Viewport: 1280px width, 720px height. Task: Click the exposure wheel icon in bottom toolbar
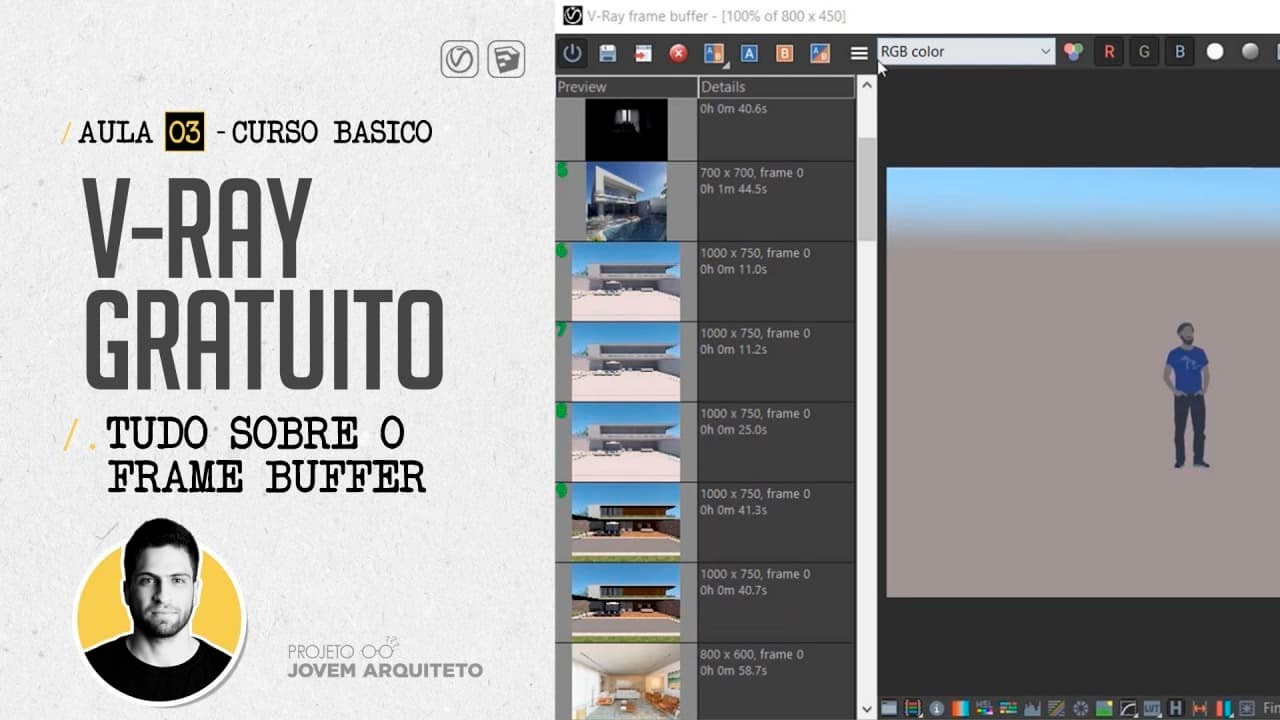[x=1081, y=708]
